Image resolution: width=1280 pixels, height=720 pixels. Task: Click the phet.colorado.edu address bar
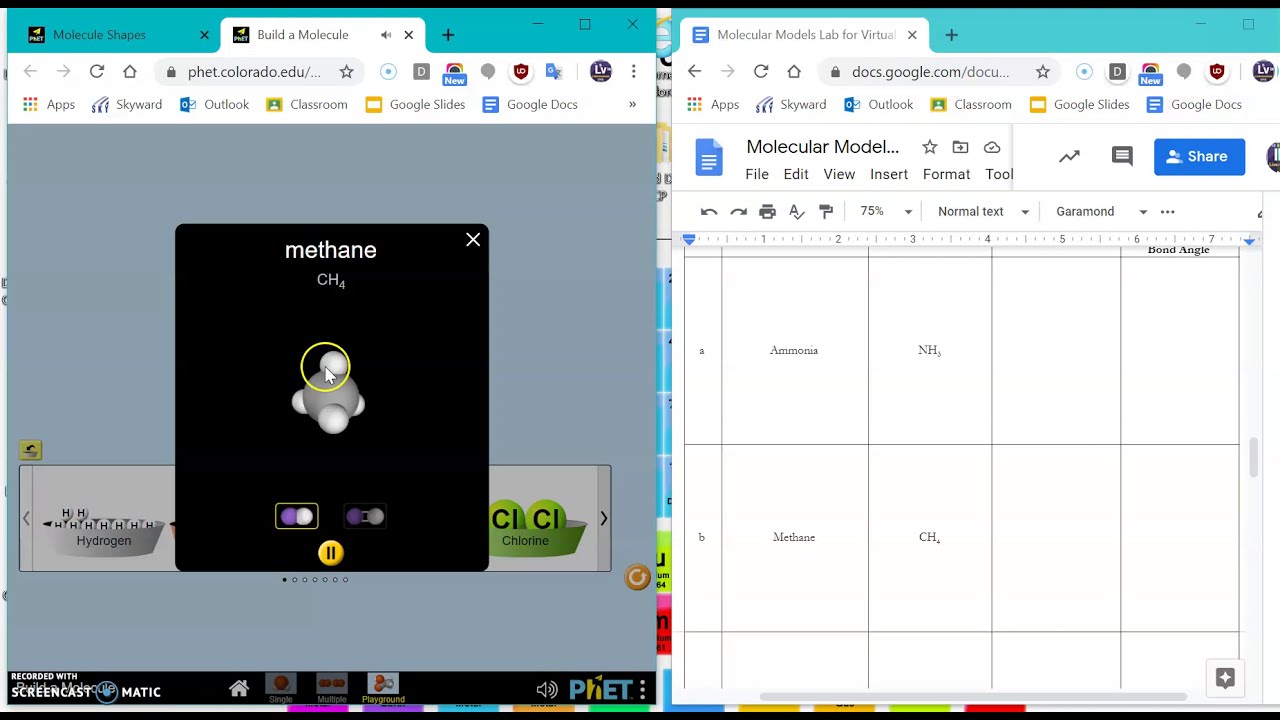coord(254,72)
